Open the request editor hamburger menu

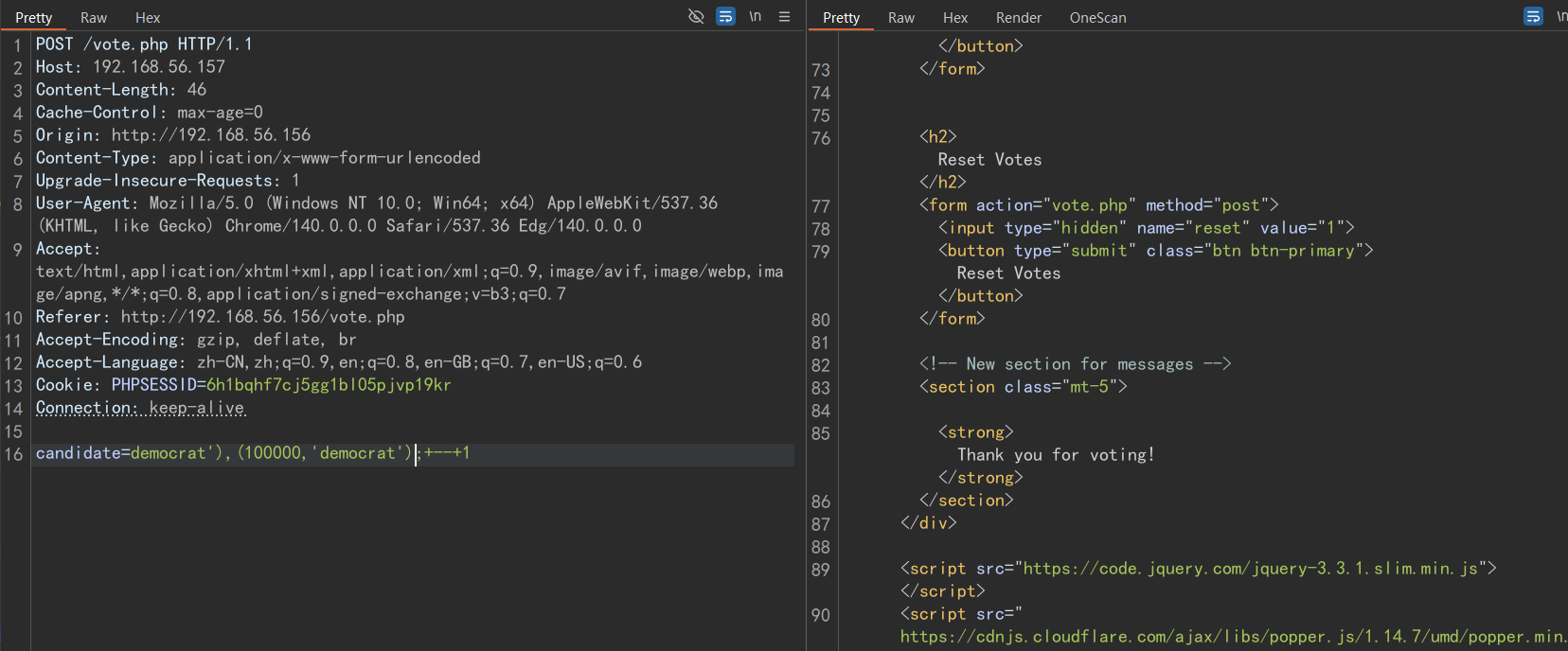tap(784, 16)
